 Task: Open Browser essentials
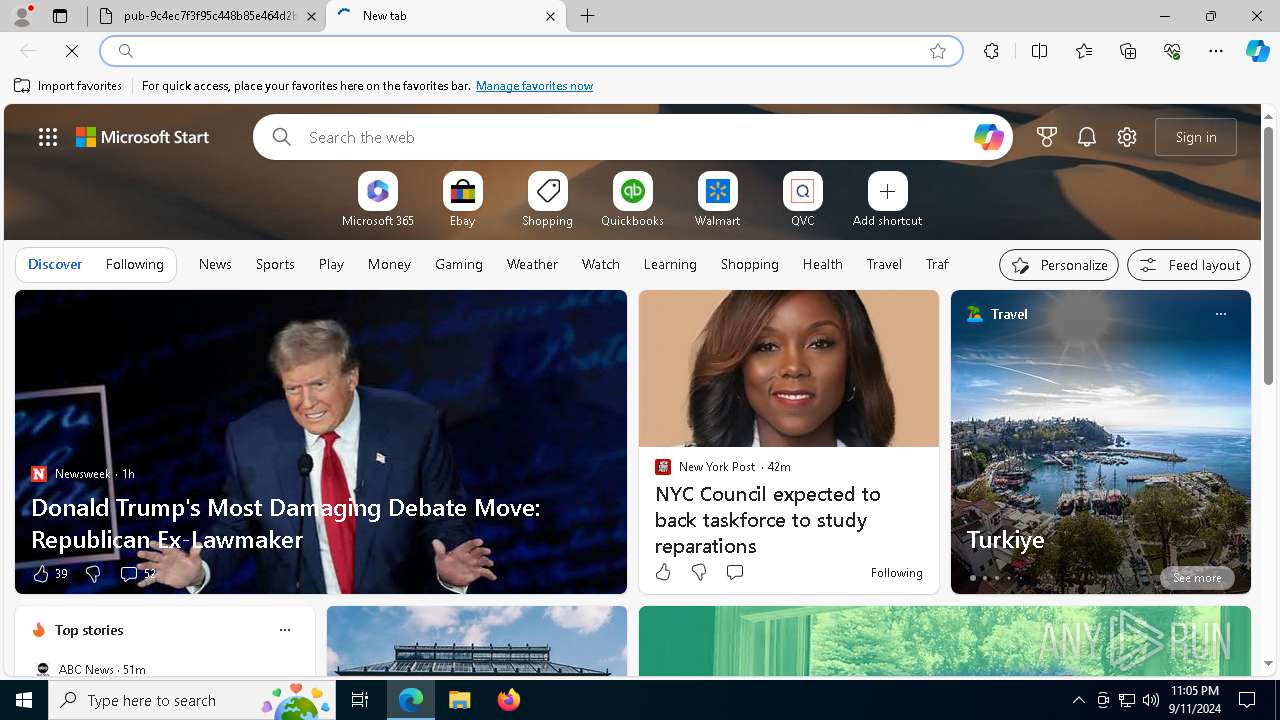pyautogui.click(x=1172, y=51)
